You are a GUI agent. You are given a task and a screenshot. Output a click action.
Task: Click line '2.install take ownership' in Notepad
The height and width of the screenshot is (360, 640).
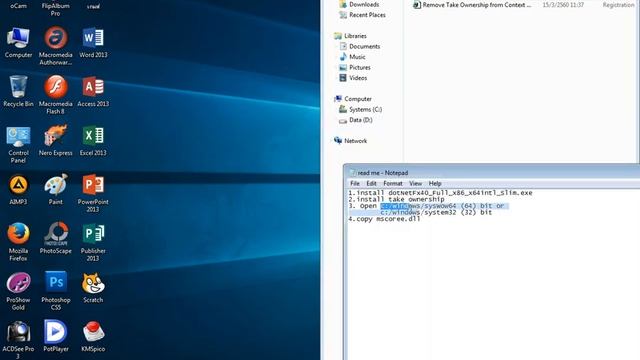point(396,199)
